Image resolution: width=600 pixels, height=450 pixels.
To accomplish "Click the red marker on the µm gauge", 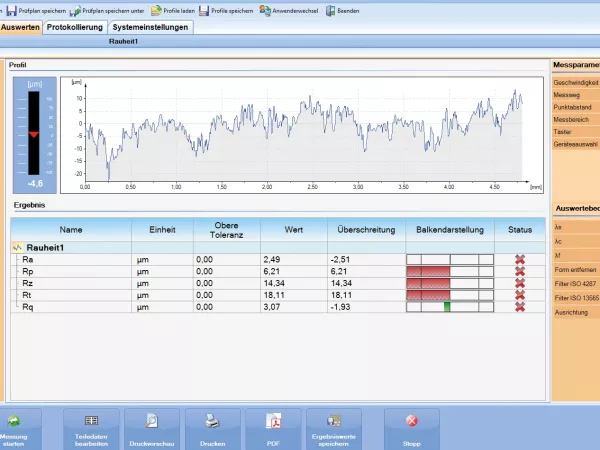I will tap(33, 133).
